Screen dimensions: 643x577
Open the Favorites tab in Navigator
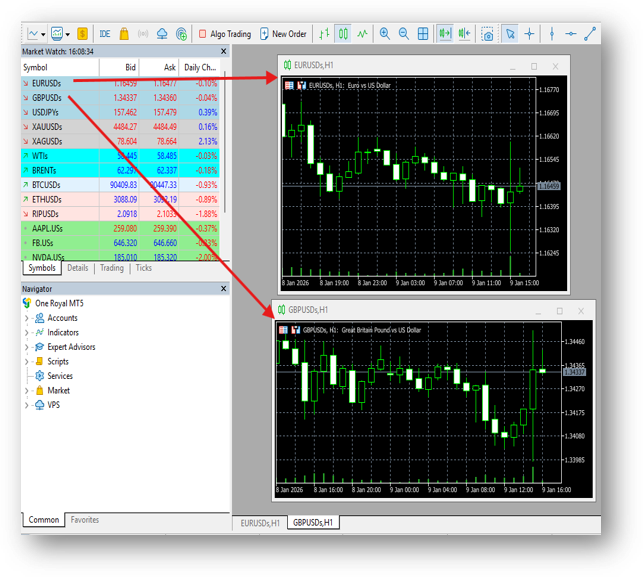pyautogui.click(x=85, y=520)
